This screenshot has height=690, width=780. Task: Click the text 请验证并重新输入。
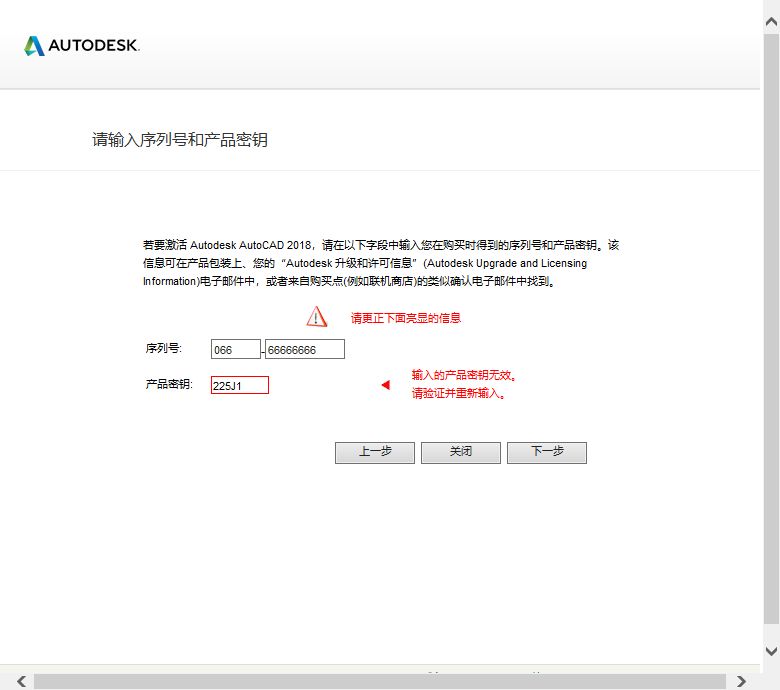click(458, 393)
